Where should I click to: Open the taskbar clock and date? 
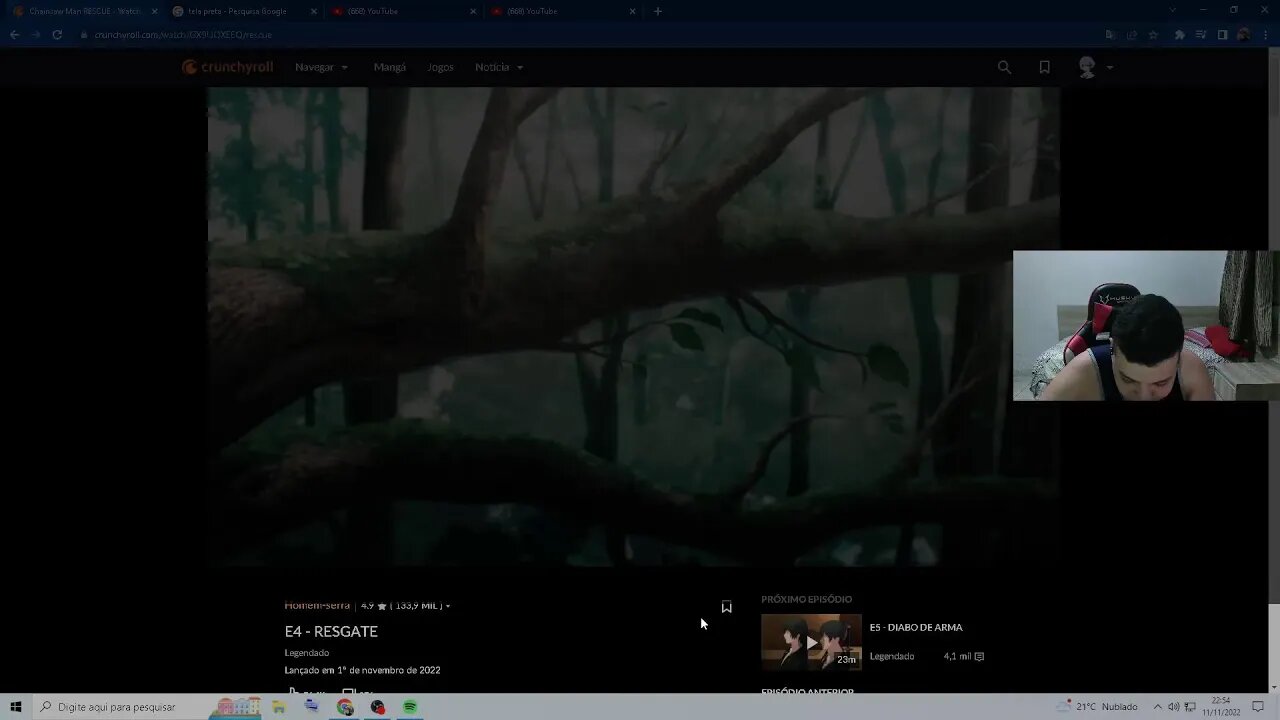tap(1221, 706)
